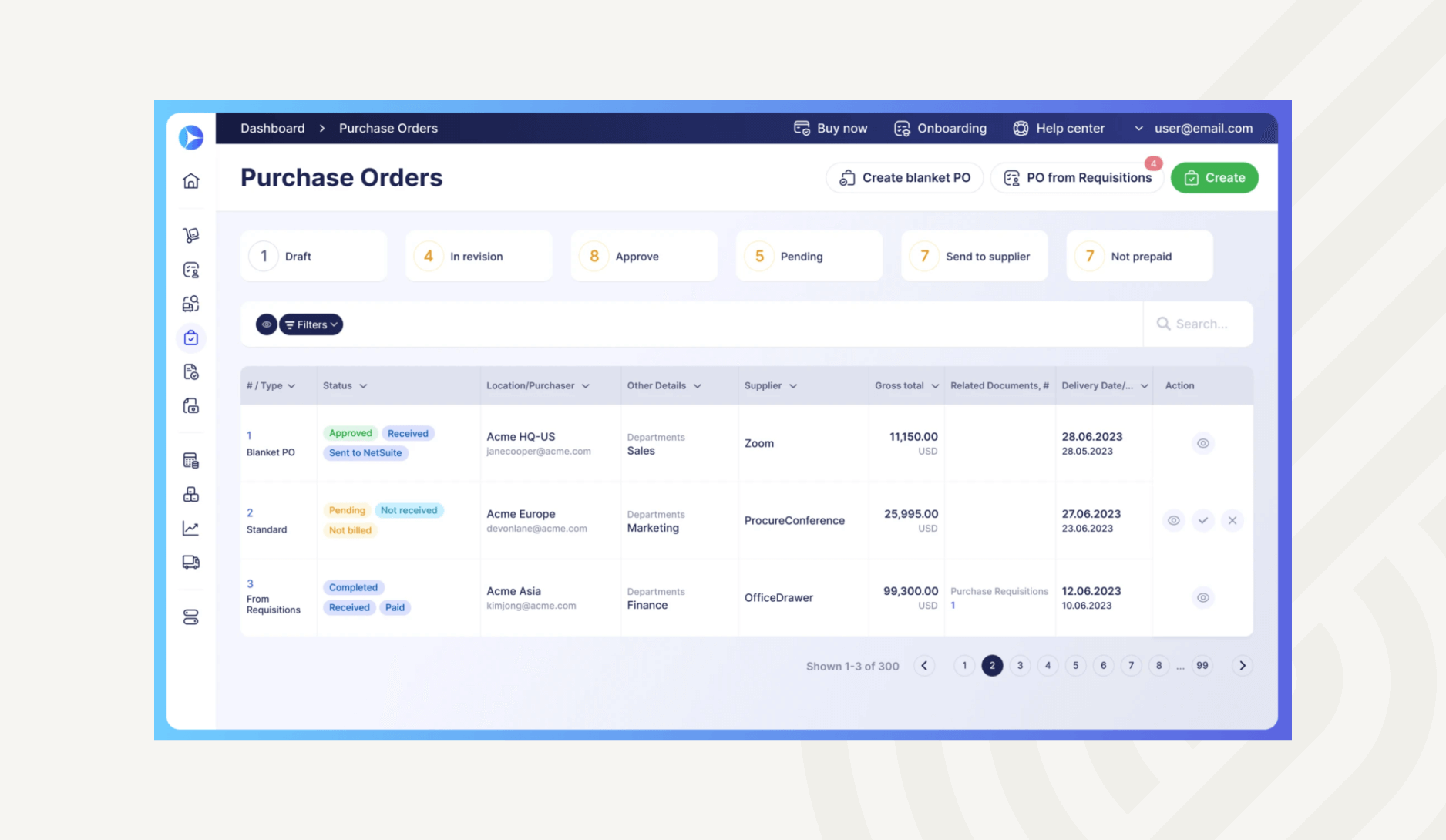Open the Home icon in sidebar

click(x=191, y=181)
